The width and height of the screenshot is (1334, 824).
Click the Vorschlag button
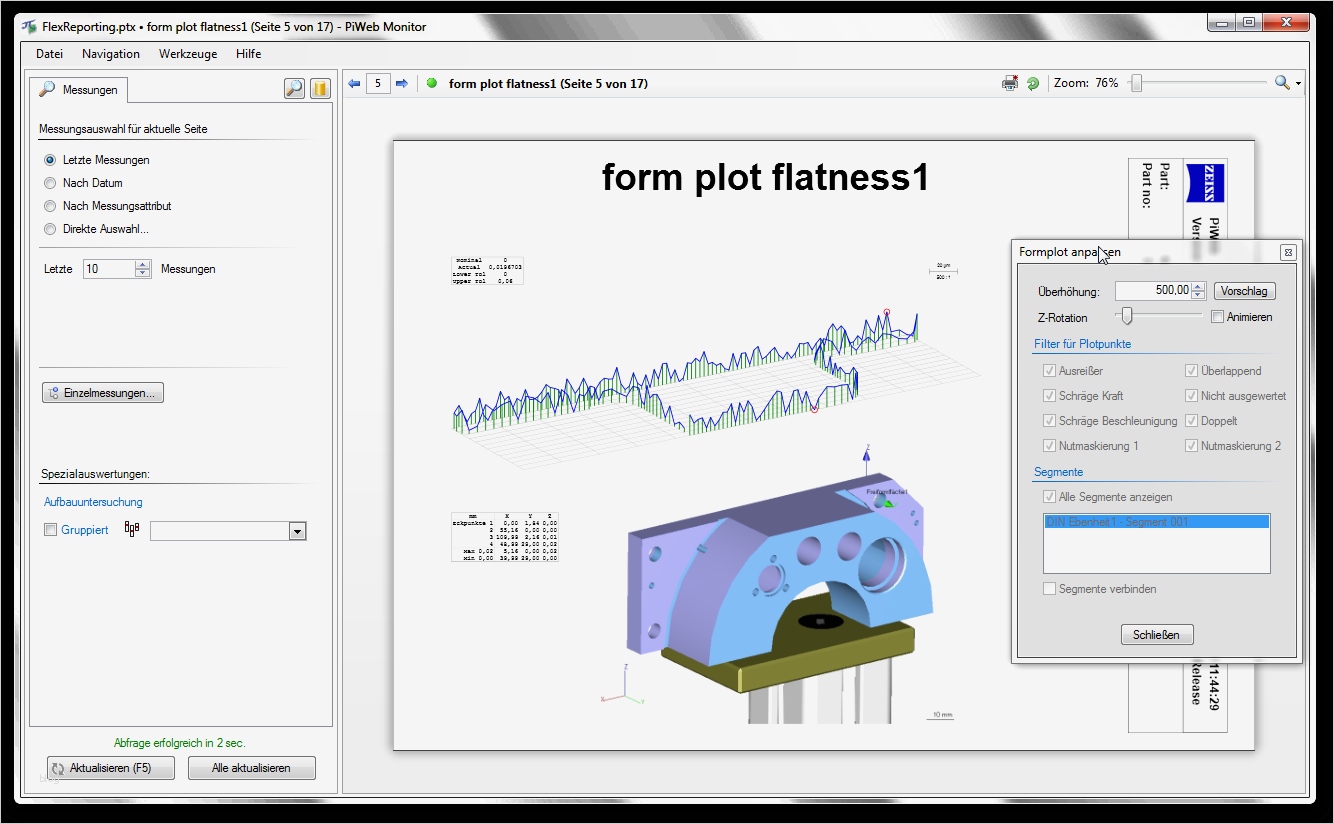pos(1244,291)
